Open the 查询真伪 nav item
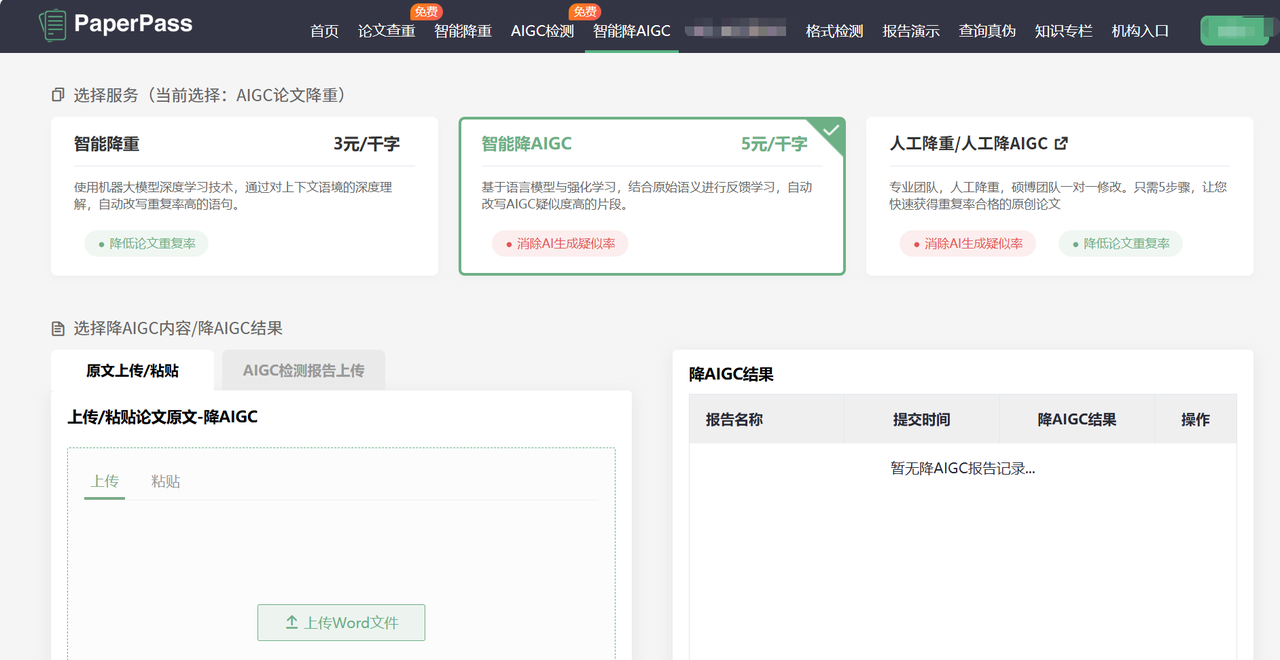Image resolution: width=1280 pixels, height=660 pixels. point(987,31)
